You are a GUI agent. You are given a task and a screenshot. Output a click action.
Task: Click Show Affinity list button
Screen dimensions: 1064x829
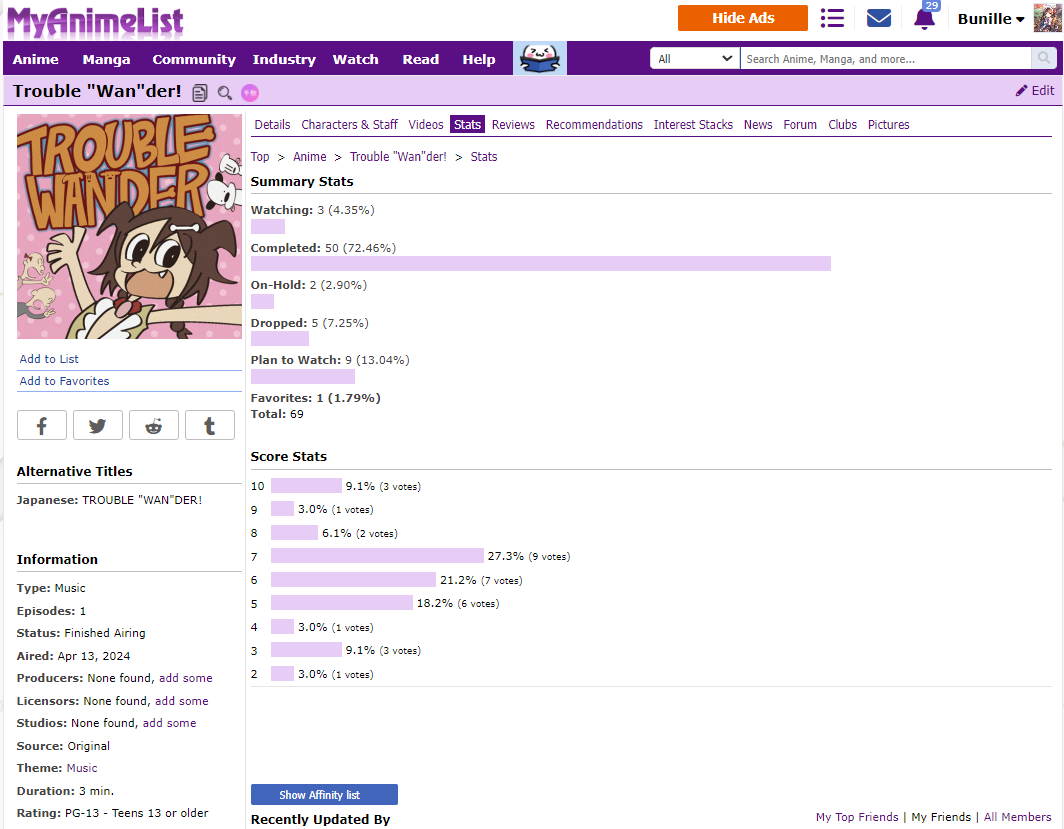click(324, 794)
